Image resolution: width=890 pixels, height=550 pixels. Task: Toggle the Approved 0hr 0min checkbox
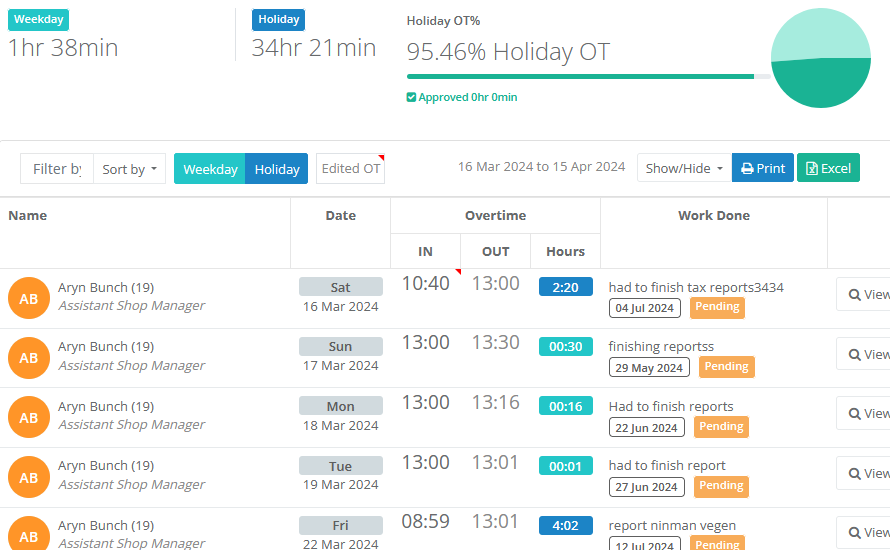[x=411, y=98]
